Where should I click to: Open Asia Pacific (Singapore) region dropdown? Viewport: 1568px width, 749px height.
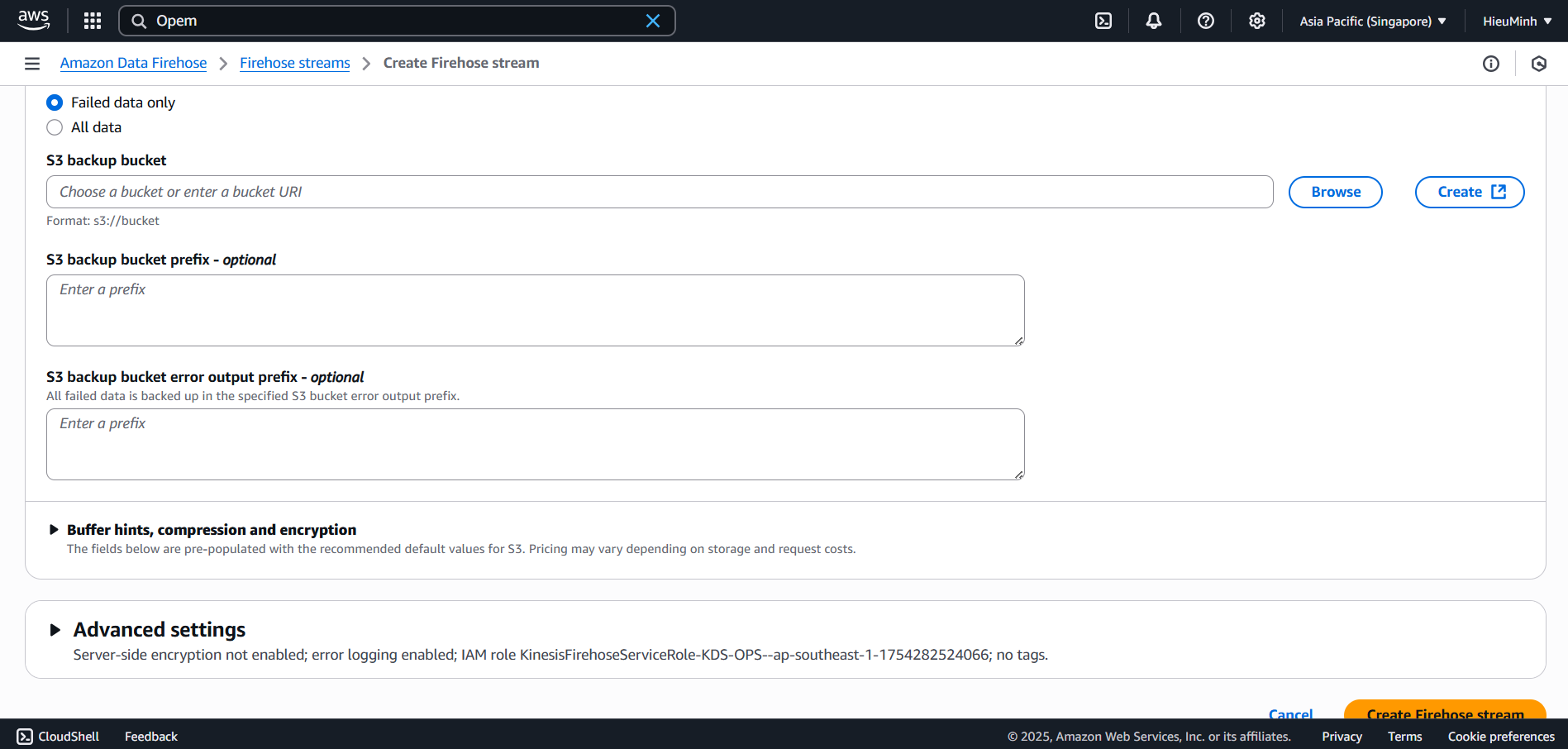point(1373,21)
